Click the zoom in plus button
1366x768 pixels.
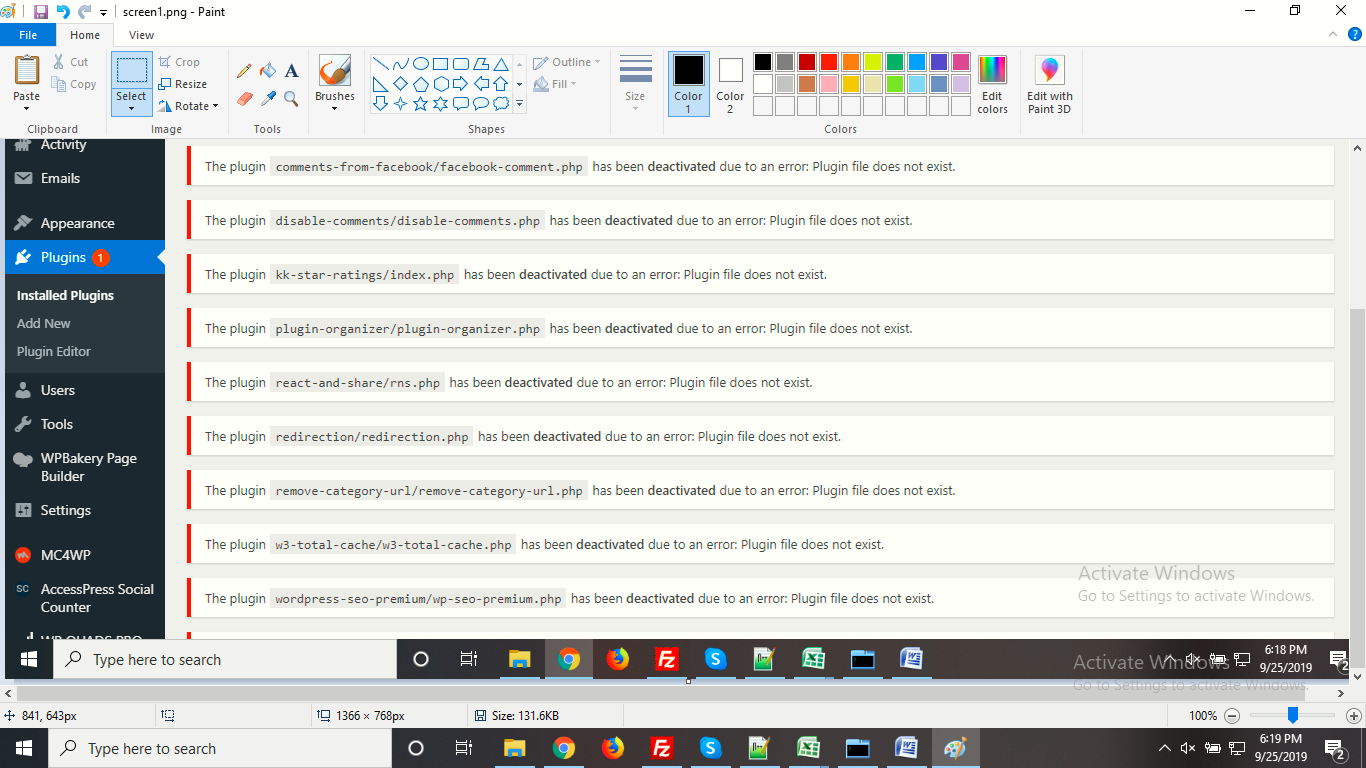click(x=1353, y=715)
